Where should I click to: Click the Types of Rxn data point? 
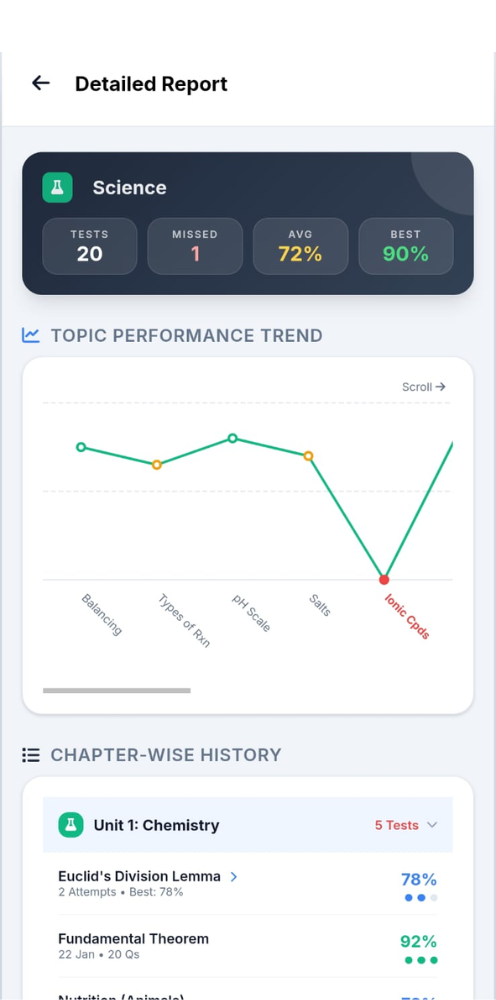tap(157, 465)
